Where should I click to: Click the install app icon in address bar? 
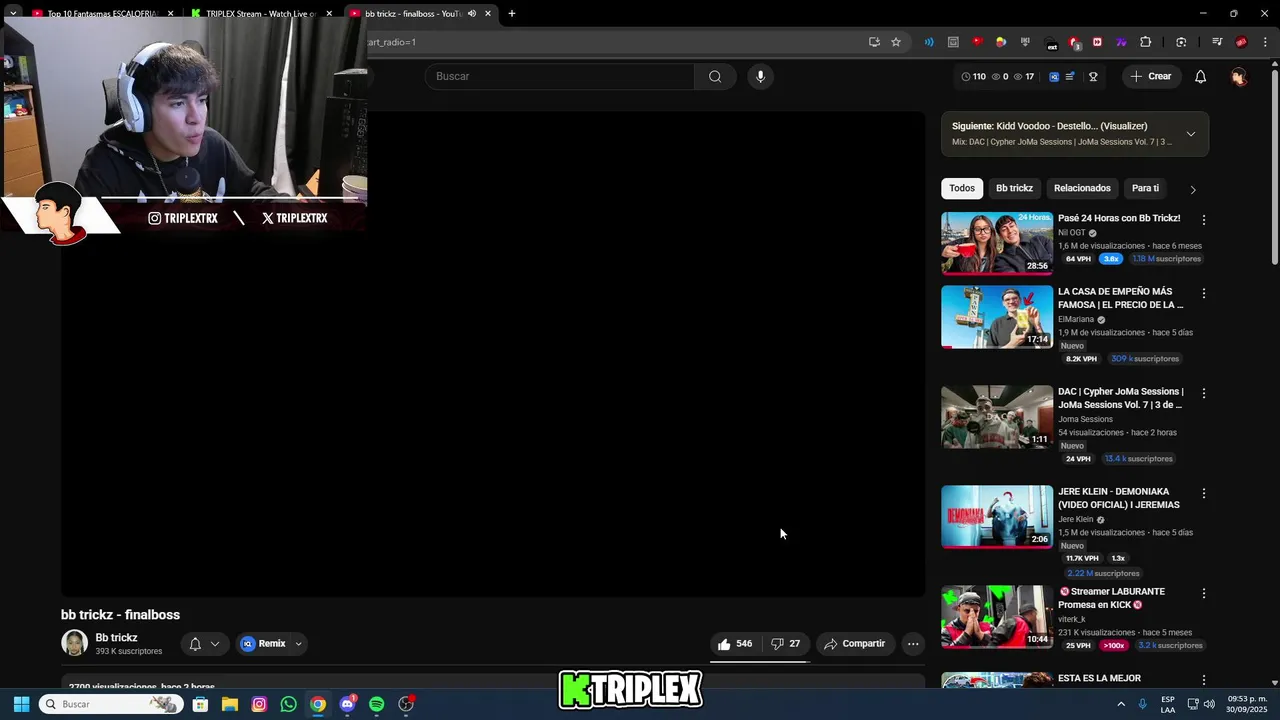pyautogui.click(x=874, y=42)
